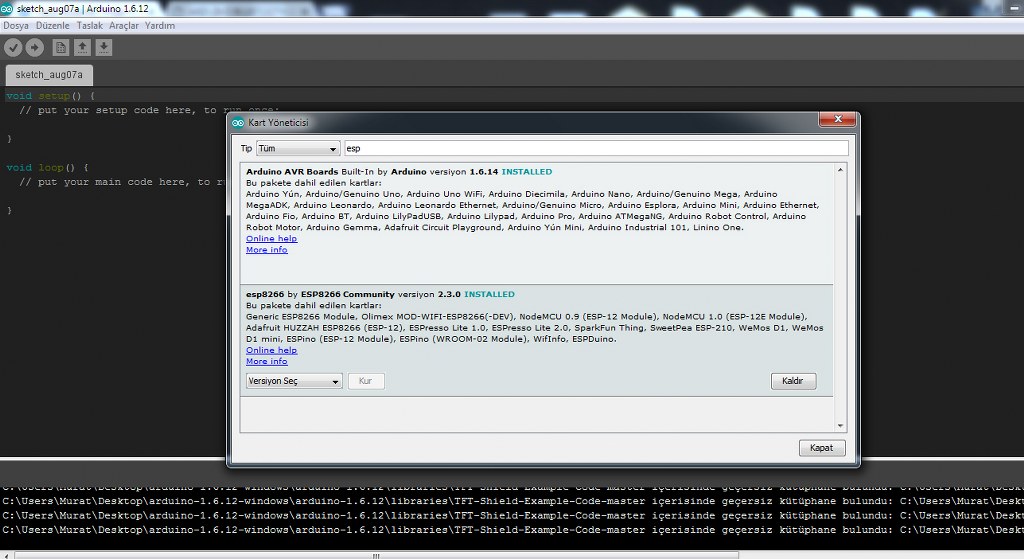Click the 'Generic ESP8266 Module' board list text
The height and width of the screenshot is (559, 1024).
(x=300, y=316)
